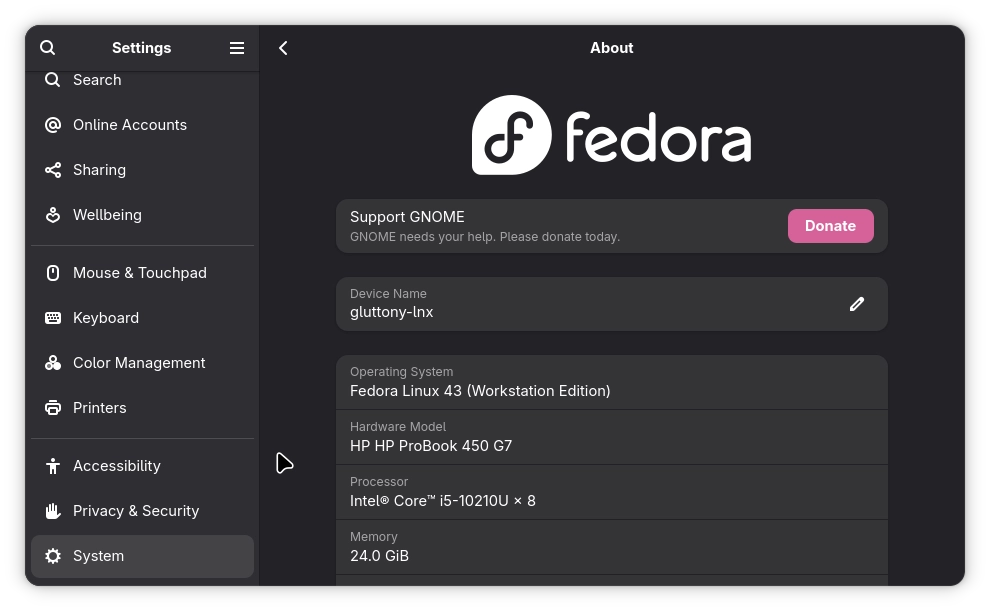This screenshot has width=990, height=611.
Task: Click the Wellbeing icon in sidebar
Action: click(x=53, y=215)
